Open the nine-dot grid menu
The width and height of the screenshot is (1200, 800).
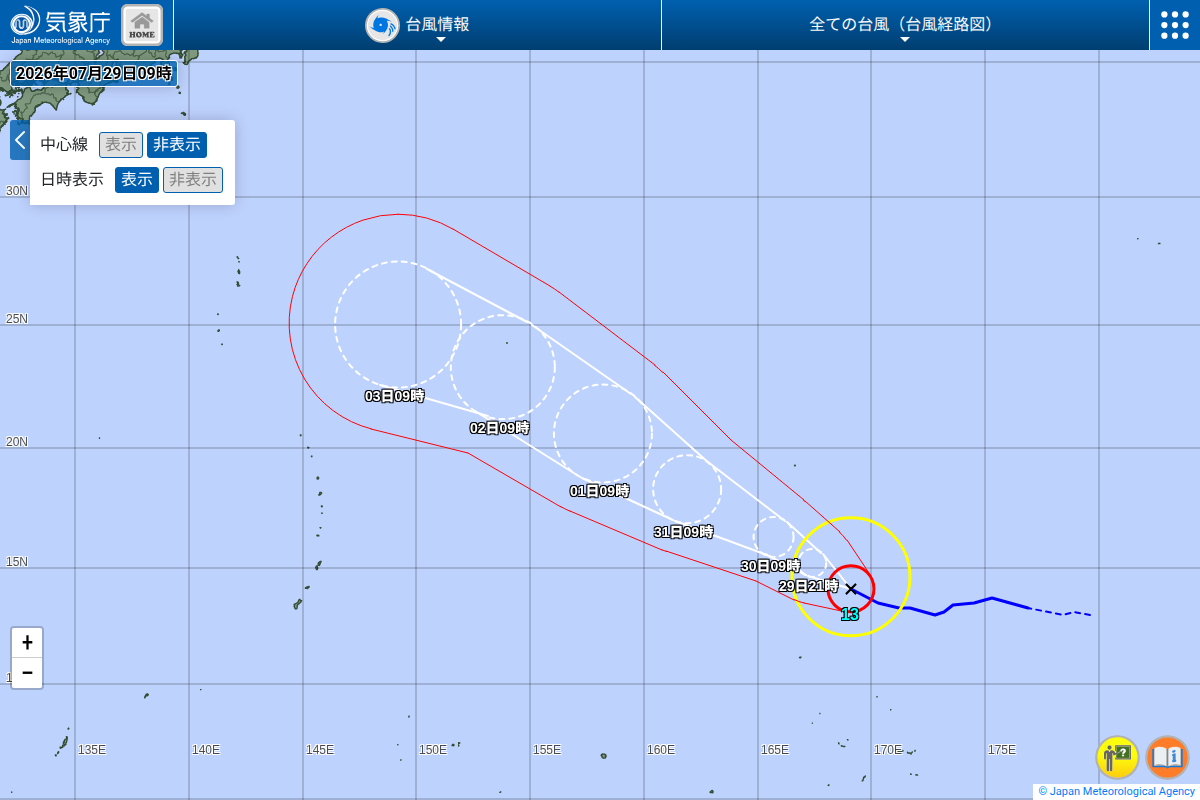1175,25
